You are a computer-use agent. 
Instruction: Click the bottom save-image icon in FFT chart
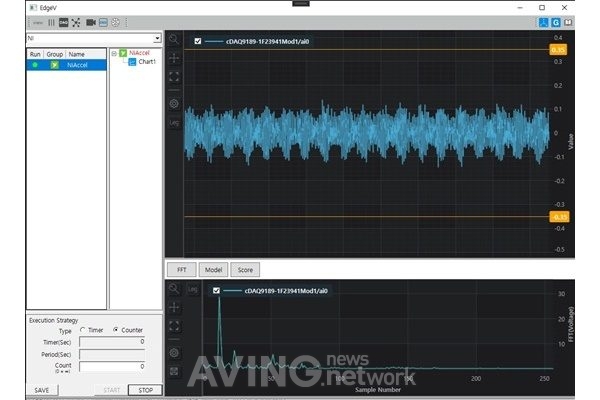point(174,371)
